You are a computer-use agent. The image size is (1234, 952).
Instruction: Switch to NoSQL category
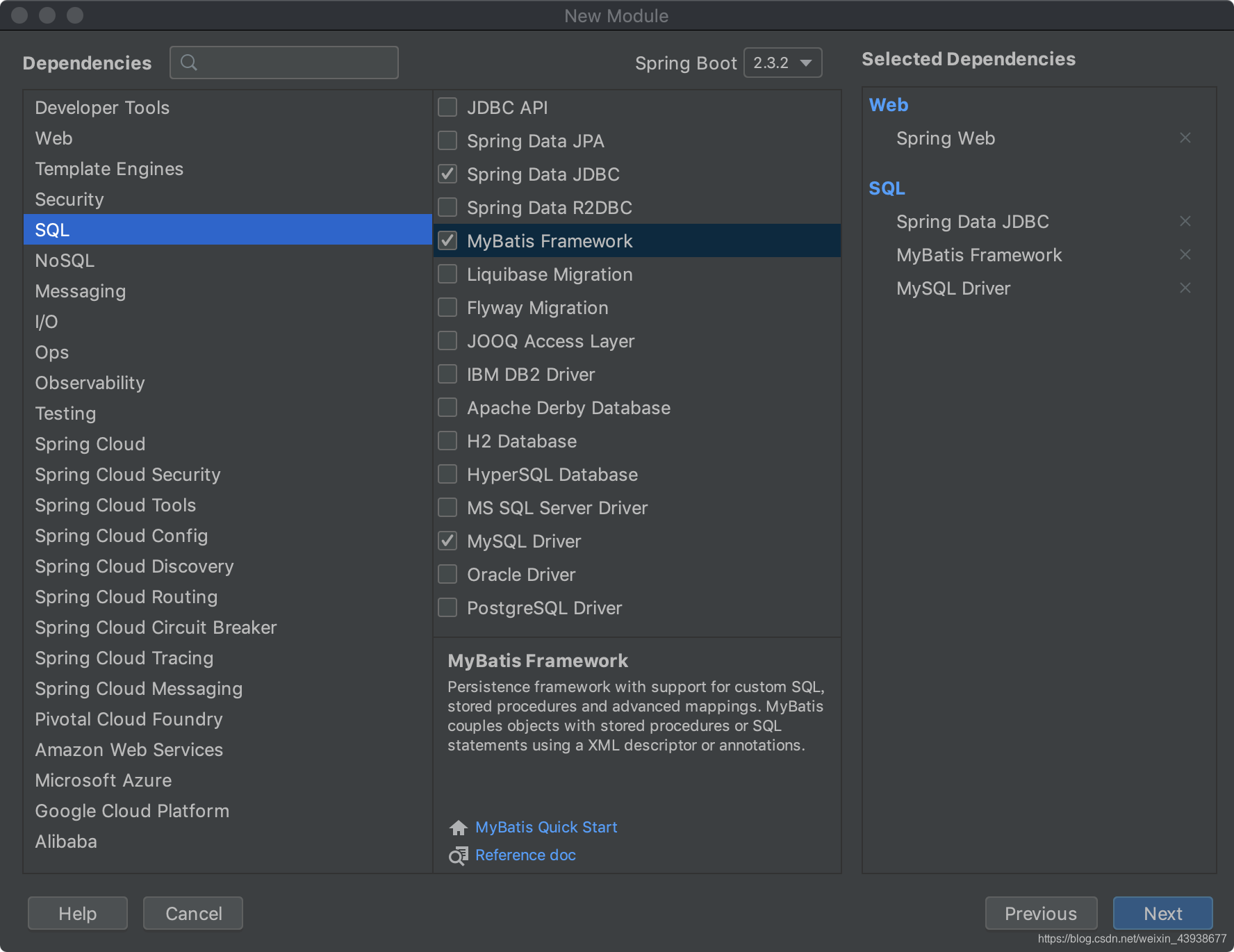228,261
